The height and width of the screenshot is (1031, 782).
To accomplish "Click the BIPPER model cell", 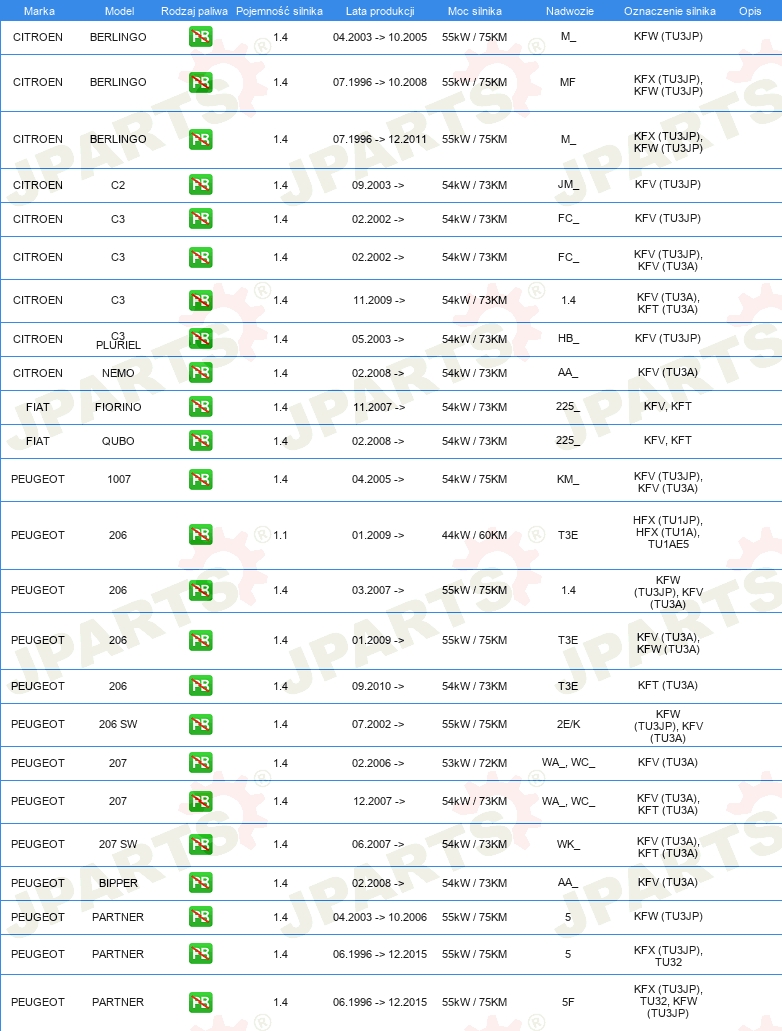I will (x=118, y=883).
